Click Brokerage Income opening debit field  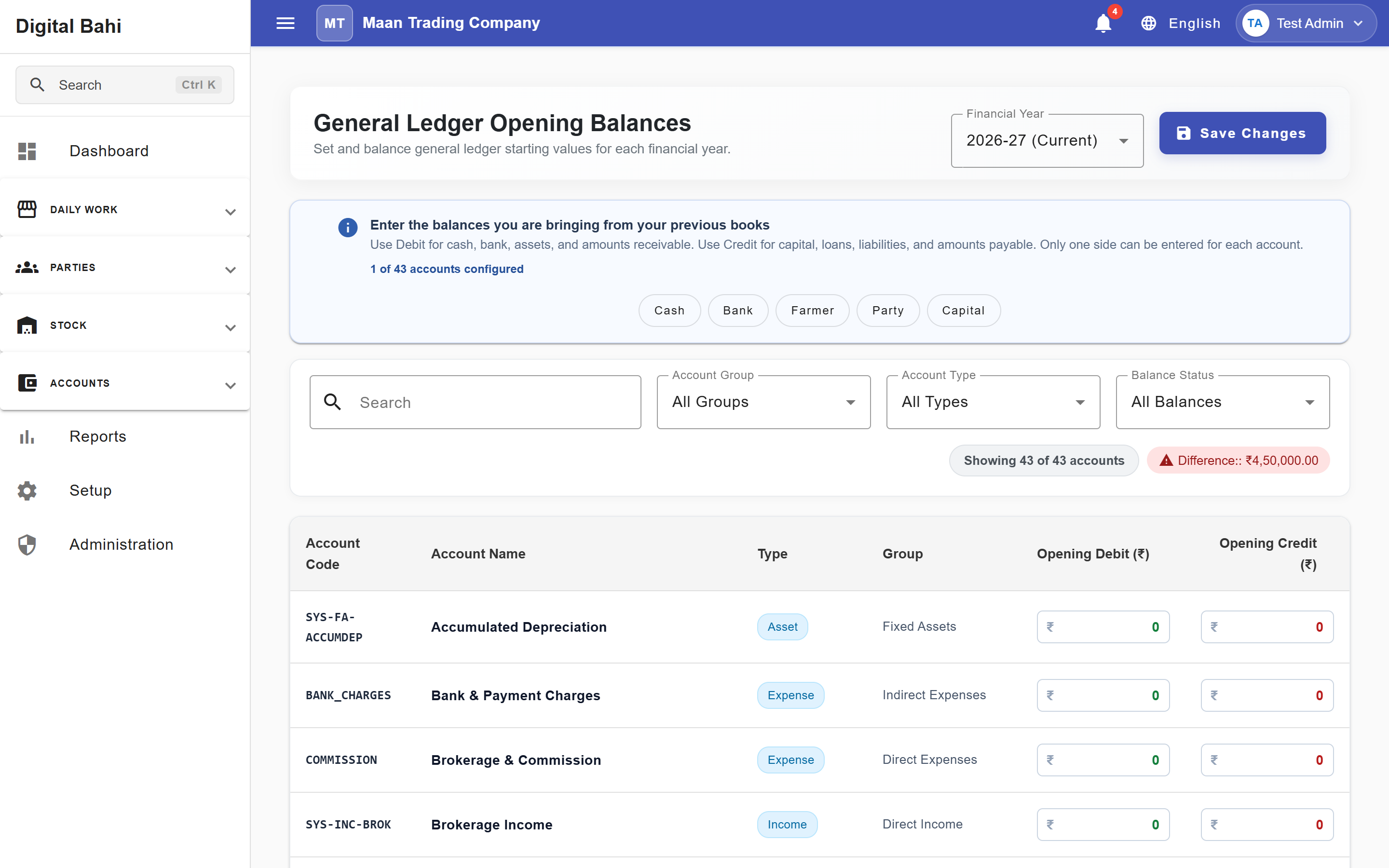(x=1103, y=825)
